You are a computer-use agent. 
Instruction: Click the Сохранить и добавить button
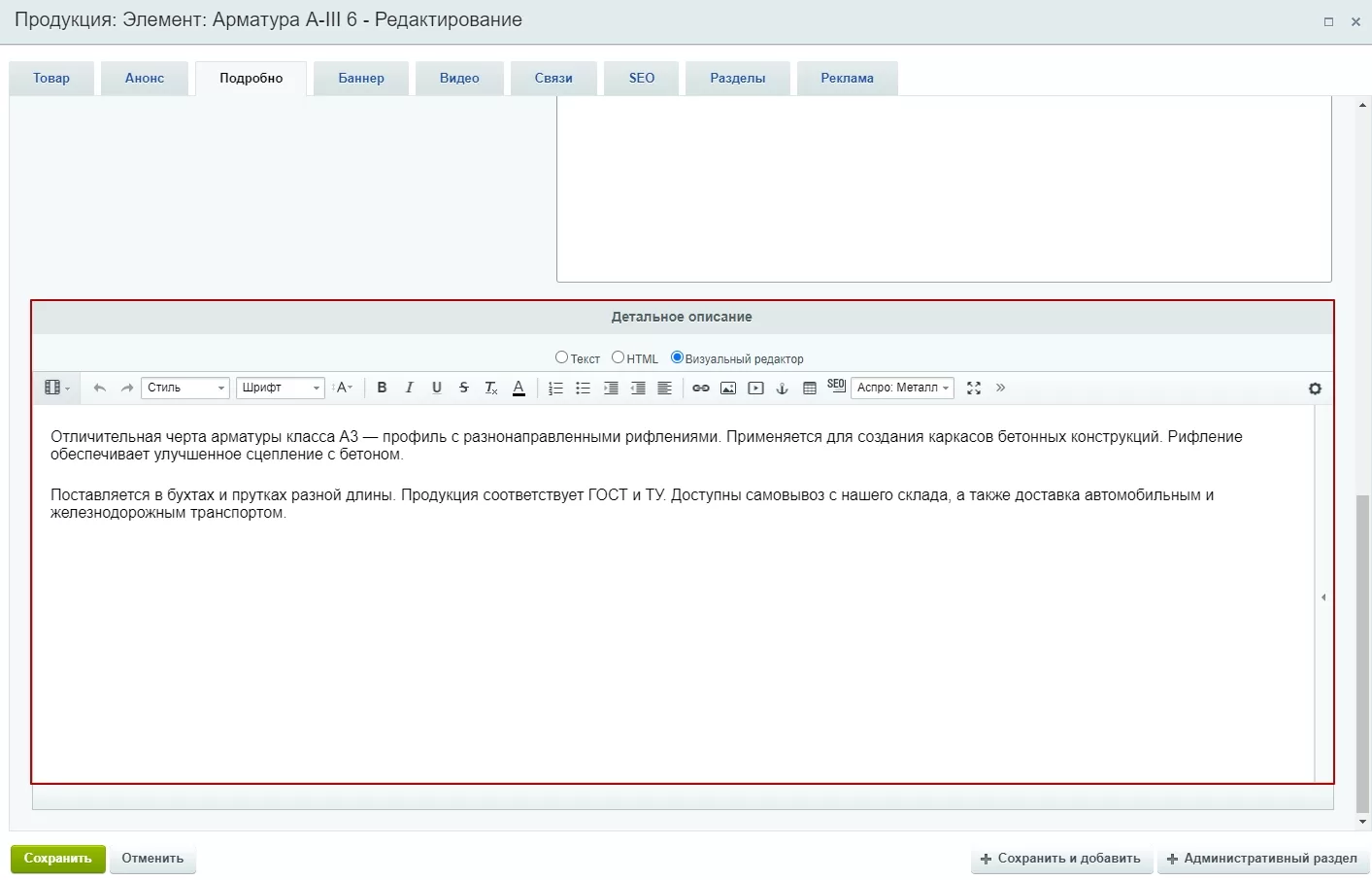click(x=1061, y=859)
